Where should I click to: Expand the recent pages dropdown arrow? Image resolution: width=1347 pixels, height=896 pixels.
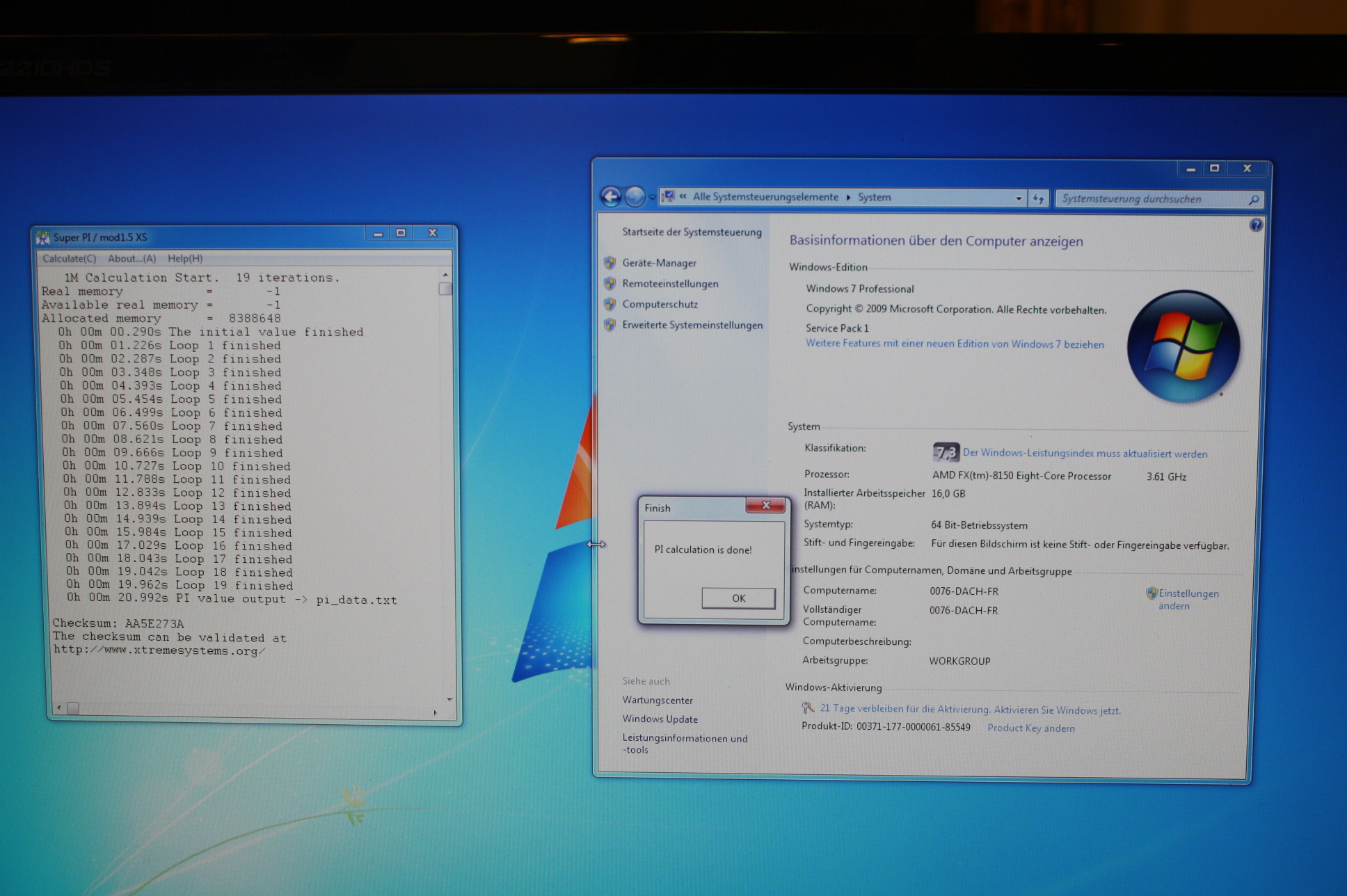(652, 198)
